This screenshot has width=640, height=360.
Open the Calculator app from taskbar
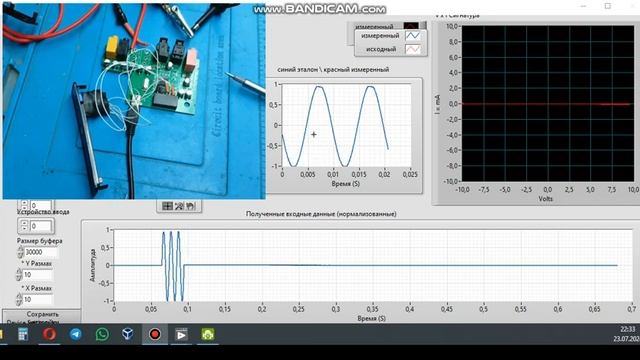coord(23,334)
